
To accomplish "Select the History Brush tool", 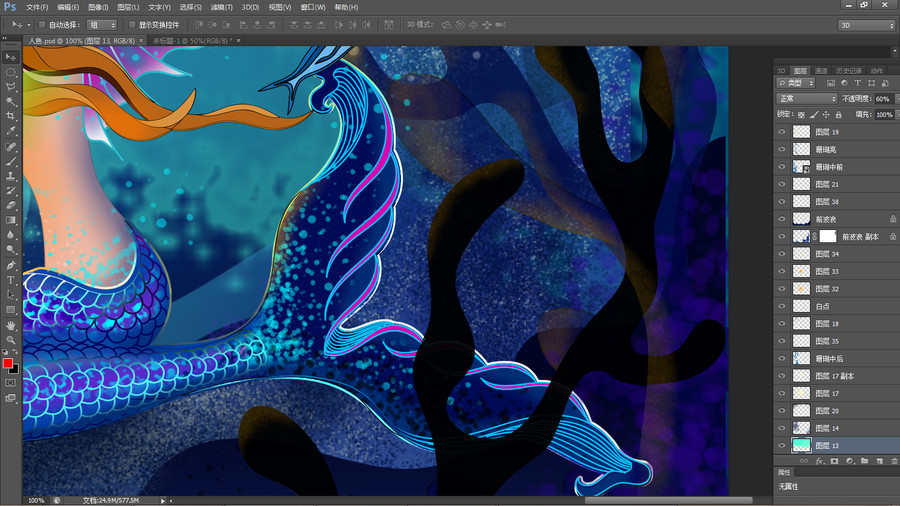I will tap(10, 190).
